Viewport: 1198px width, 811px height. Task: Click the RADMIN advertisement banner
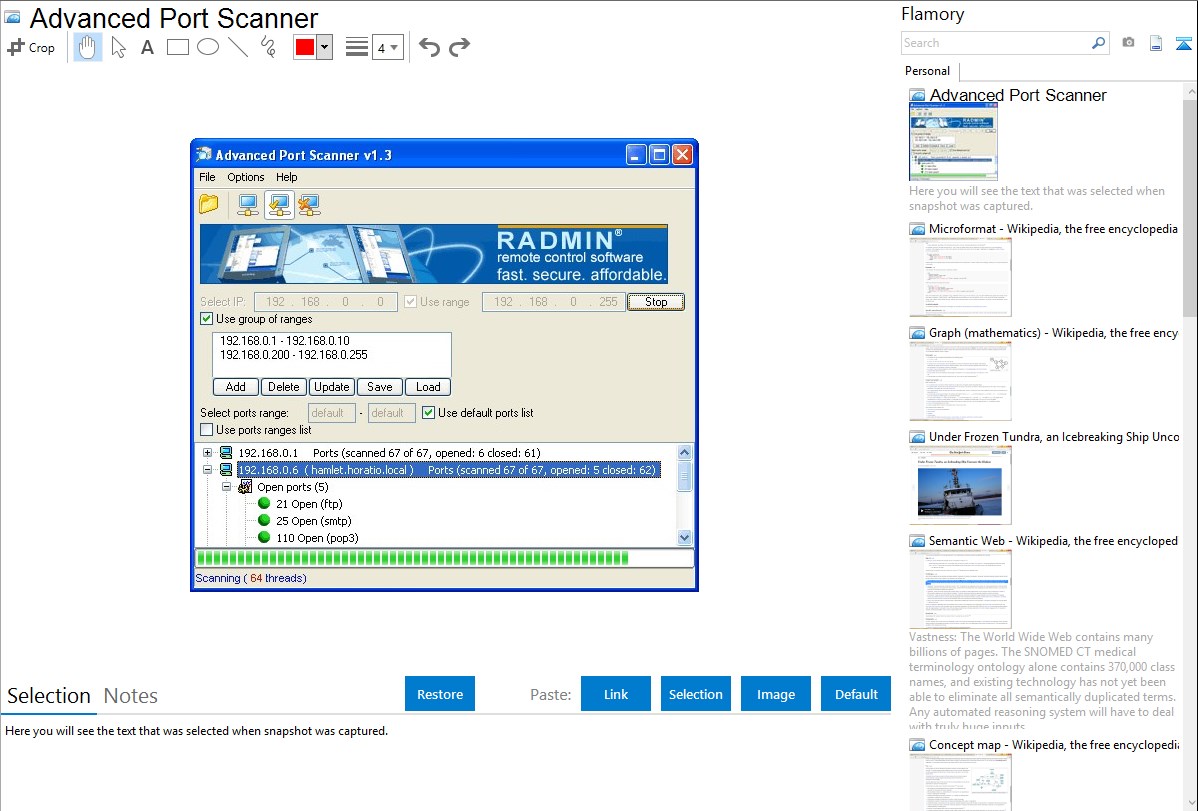[434, 254]
